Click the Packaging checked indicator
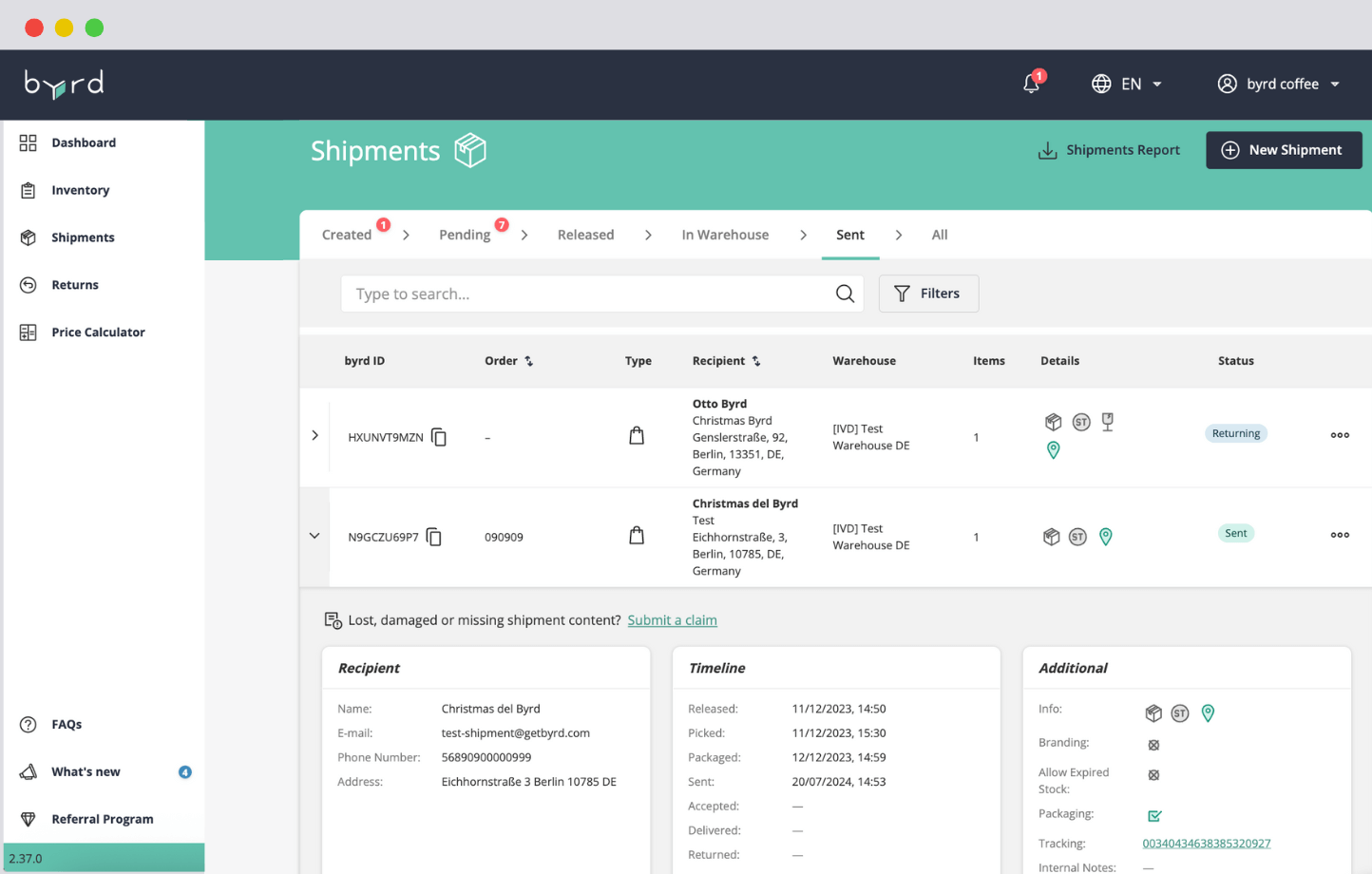 click(1154, 816)
